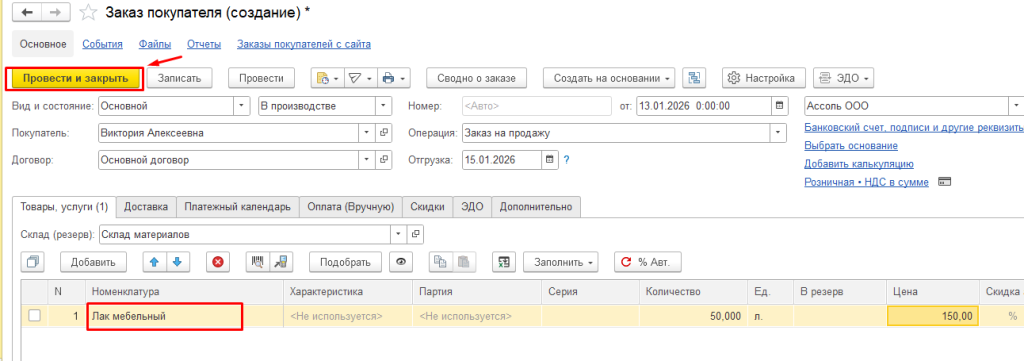Image resolution: width=1024 pixels, height=361 pixels.
Task: Switch to the Скидки tab
Action: (428, 207)
